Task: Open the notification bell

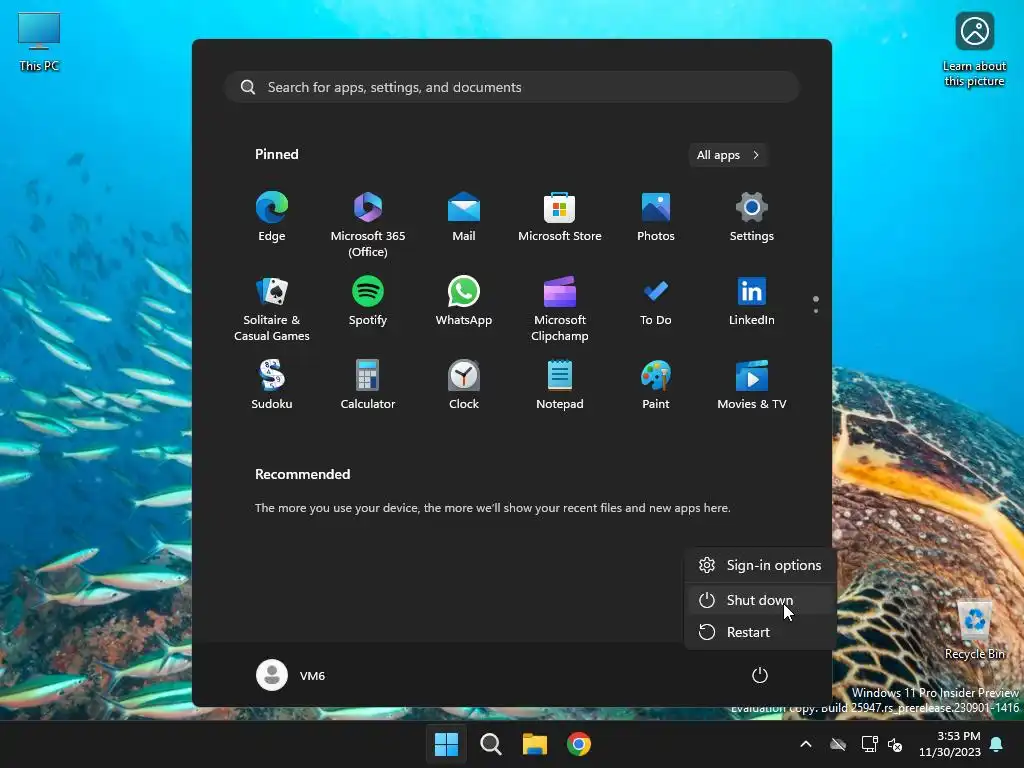Action: [x=997, y=744]
